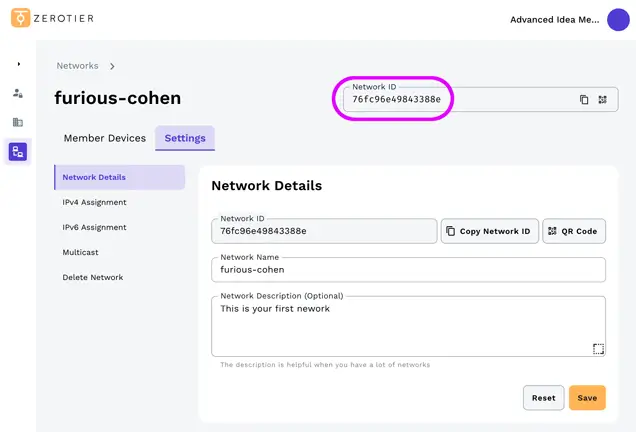Click the Network ID field in Network Details
Image resolution: width=636 pixels, height=432 pixels.
click(x=324, y=231)
